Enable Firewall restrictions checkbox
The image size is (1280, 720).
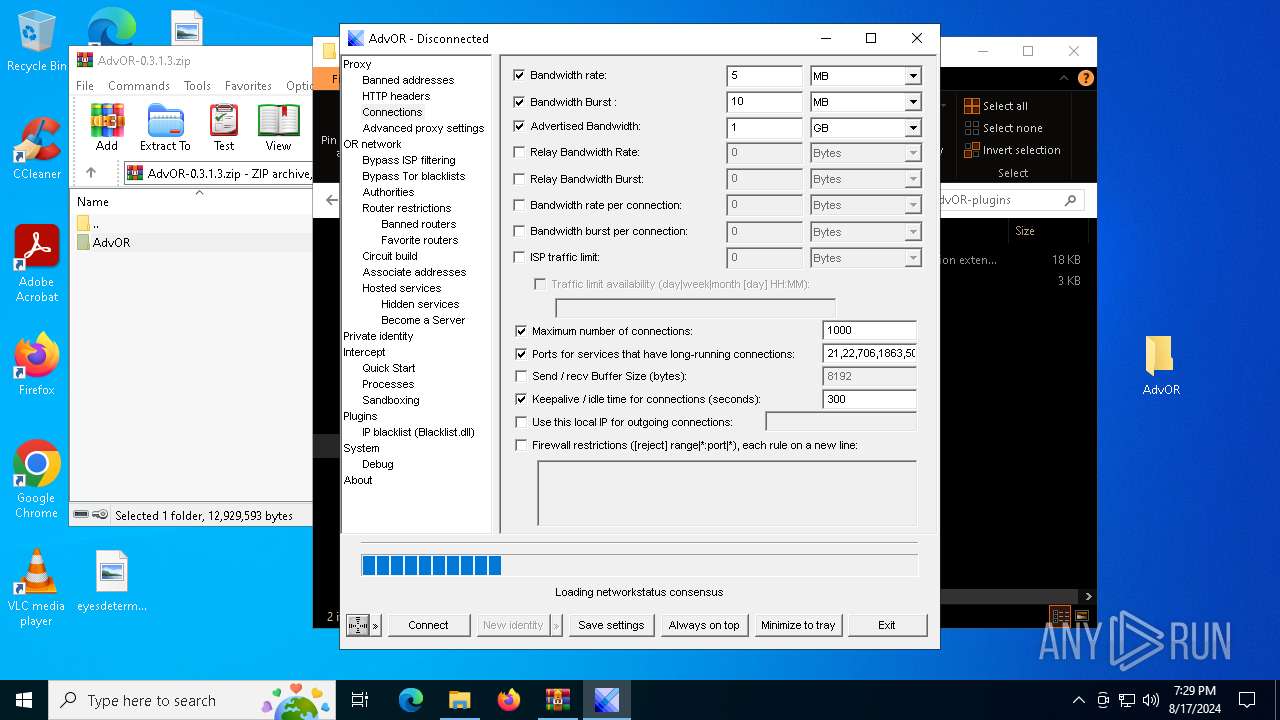(x=521, y=445)
